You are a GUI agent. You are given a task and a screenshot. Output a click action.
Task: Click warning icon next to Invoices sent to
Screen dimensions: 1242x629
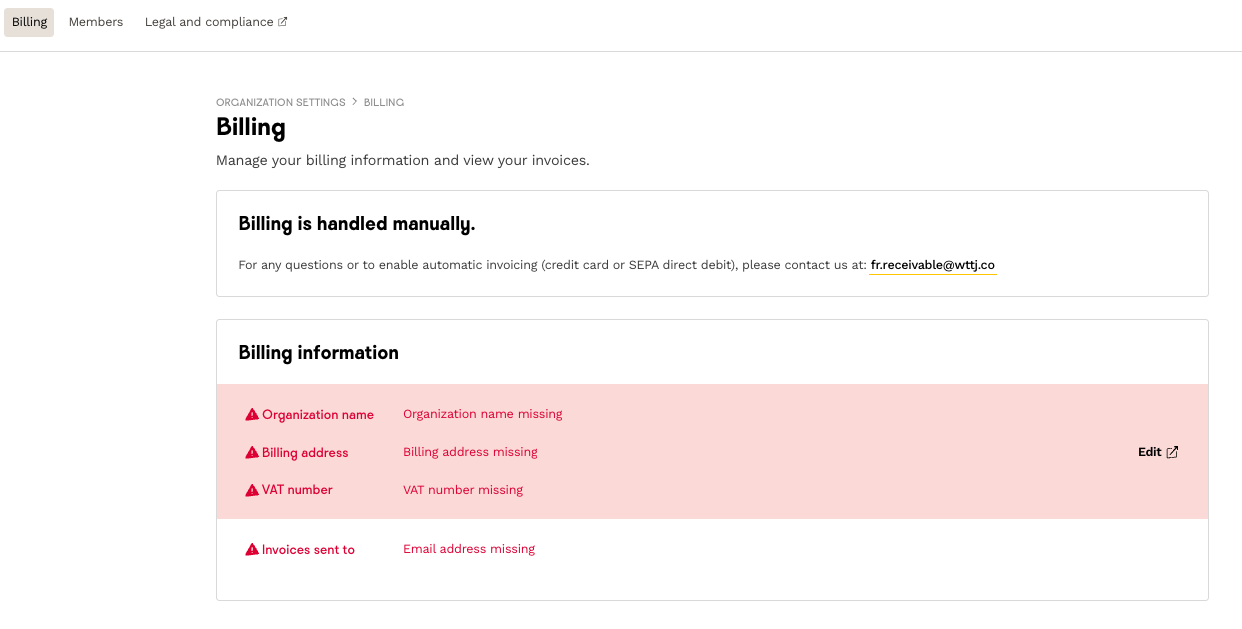tap(252, 549)
